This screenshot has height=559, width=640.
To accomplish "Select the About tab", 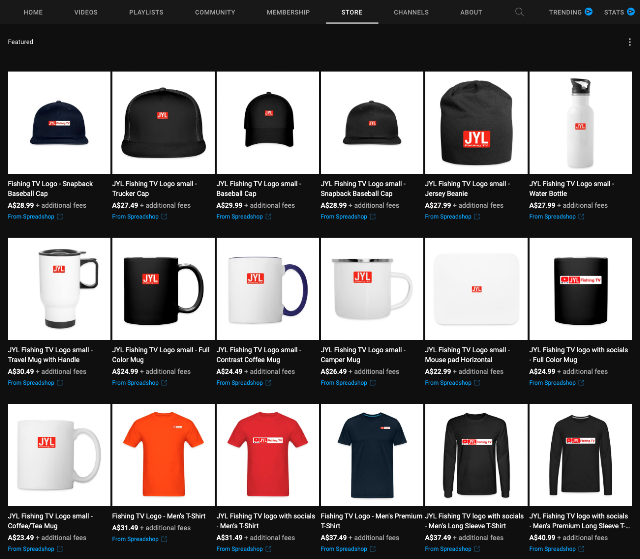I will click(471, 12).
